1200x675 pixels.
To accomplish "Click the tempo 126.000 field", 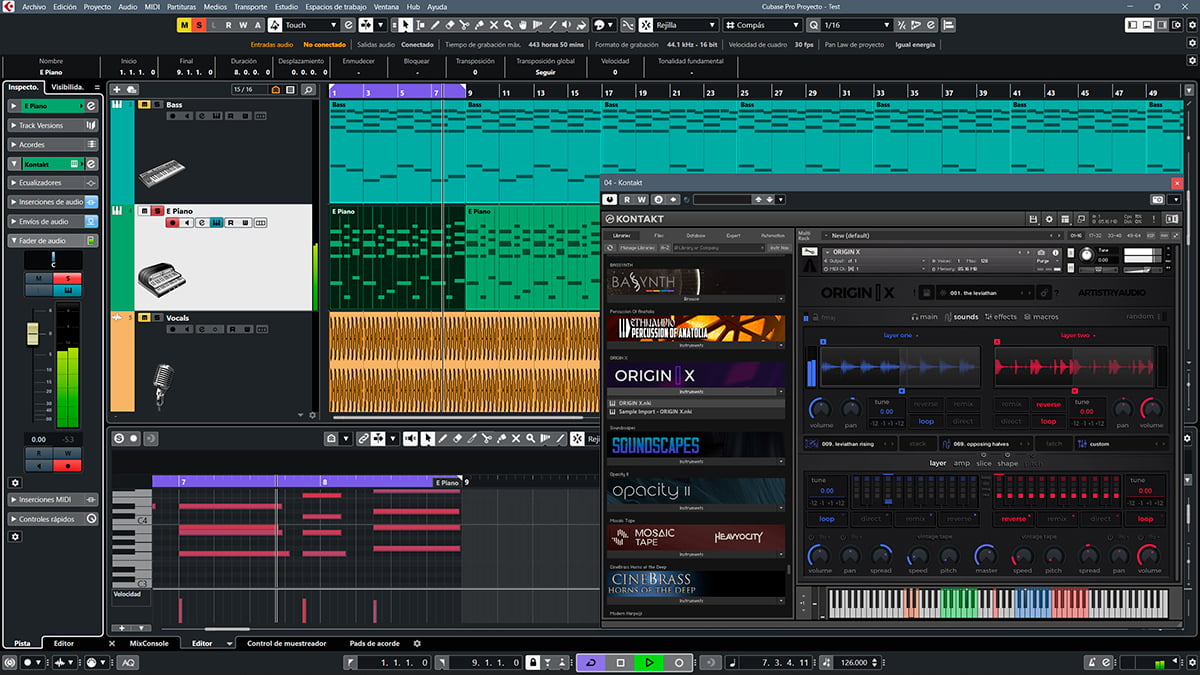I will [x=853, y=662].
